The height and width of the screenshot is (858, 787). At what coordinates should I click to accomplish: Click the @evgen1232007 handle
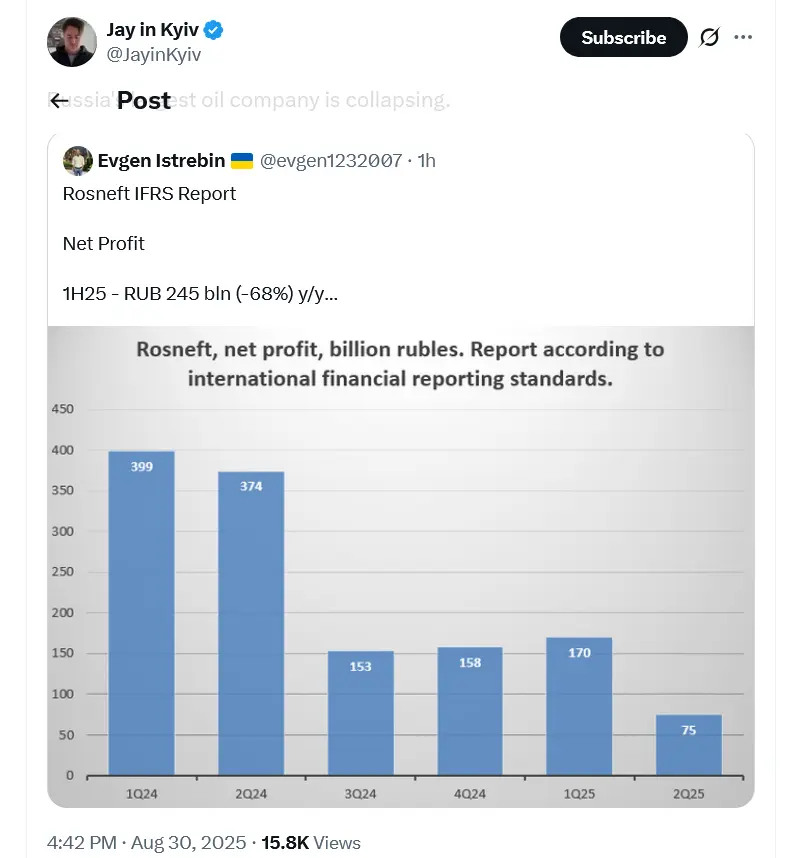coord(331,161)
